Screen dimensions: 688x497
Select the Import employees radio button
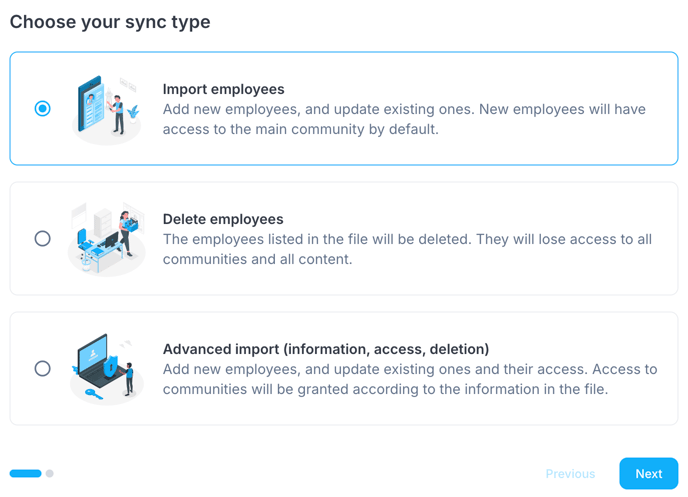pyautogui.click(x=42, y=108)
